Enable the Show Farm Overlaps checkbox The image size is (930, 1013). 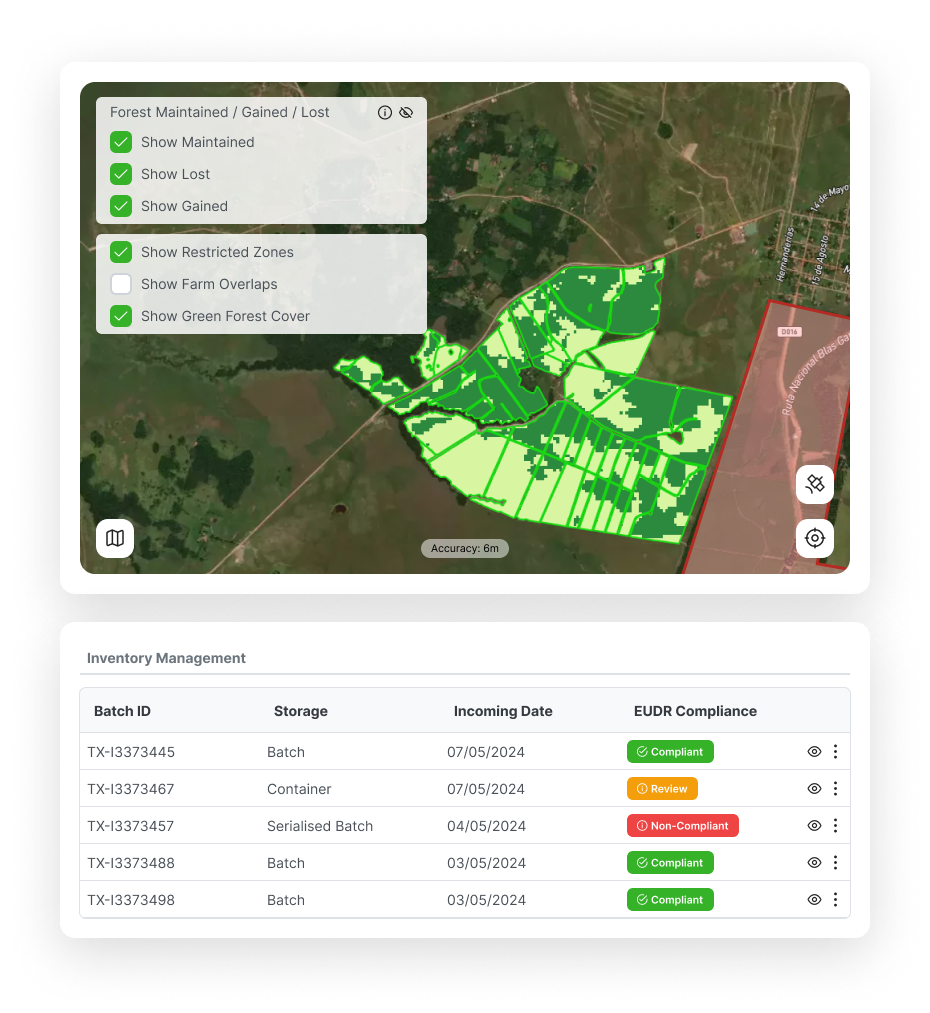click(x=121, y=284)
